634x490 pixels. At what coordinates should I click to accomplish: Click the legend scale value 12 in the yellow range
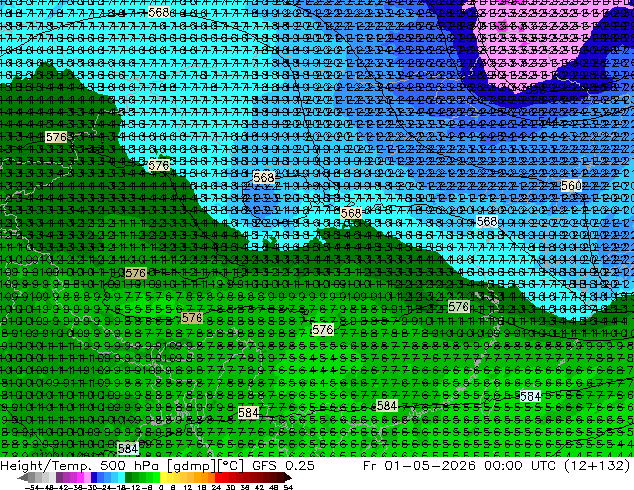188,487
